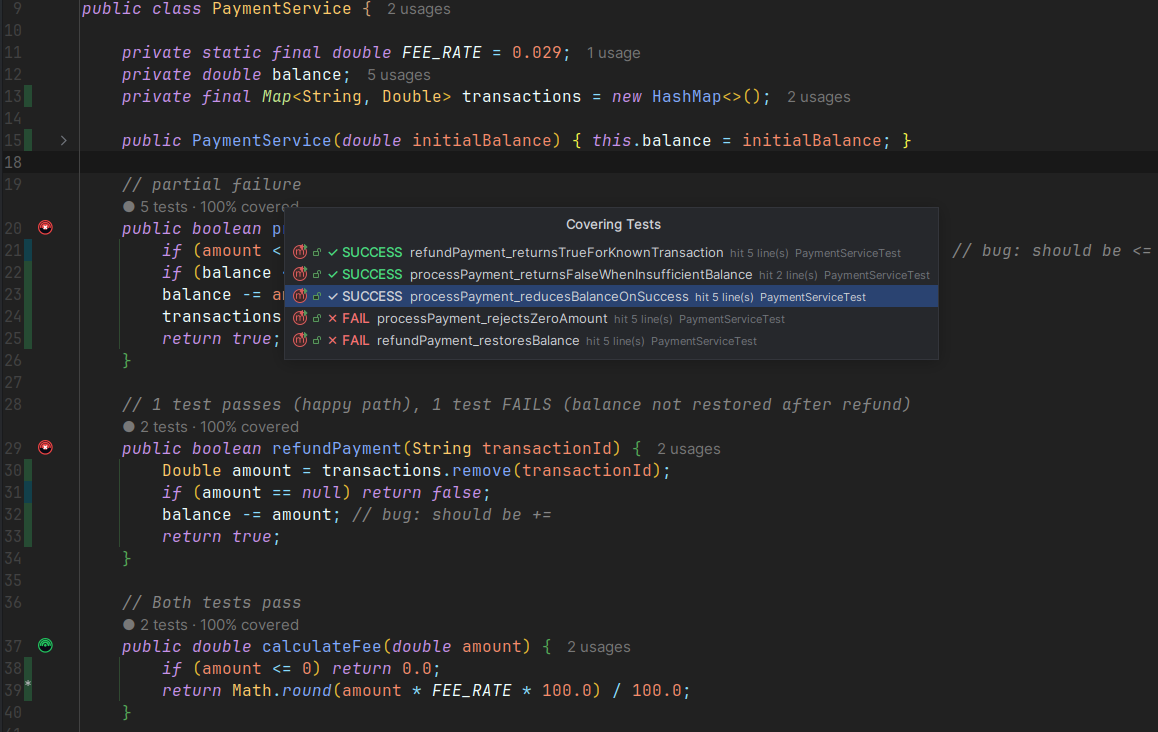Click the failed-test gutter icon beside processPayment method

(45, 228)
